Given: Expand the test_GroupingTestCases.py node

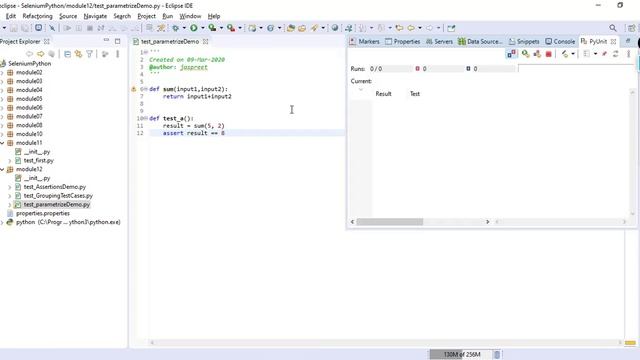Looking at the screenshot, I should pos(10,196).
